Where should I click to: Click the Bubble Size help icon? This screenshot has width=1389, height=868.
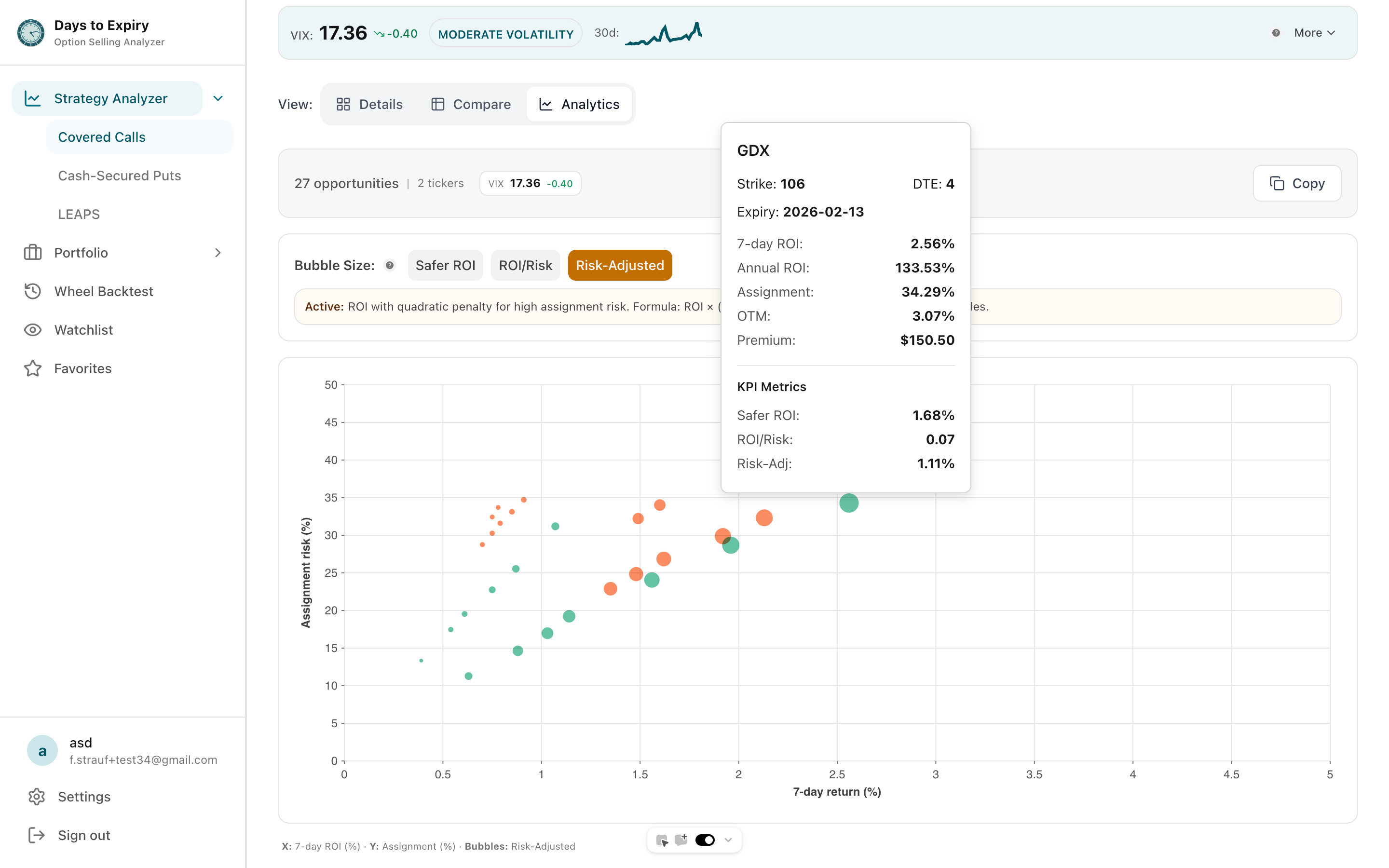coord(390,265)
